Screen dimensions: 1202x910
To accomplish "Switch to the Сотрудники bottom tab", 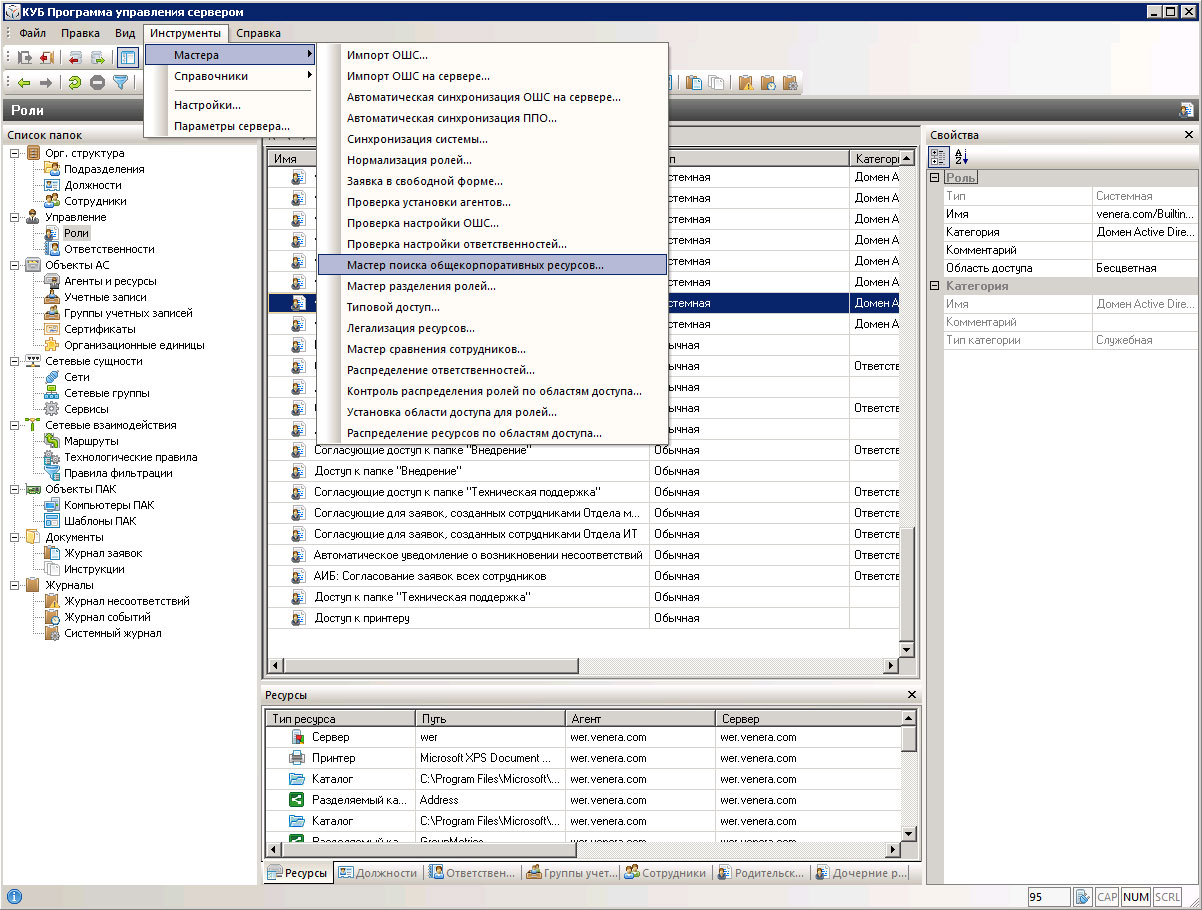I will (x=665, y=873).
